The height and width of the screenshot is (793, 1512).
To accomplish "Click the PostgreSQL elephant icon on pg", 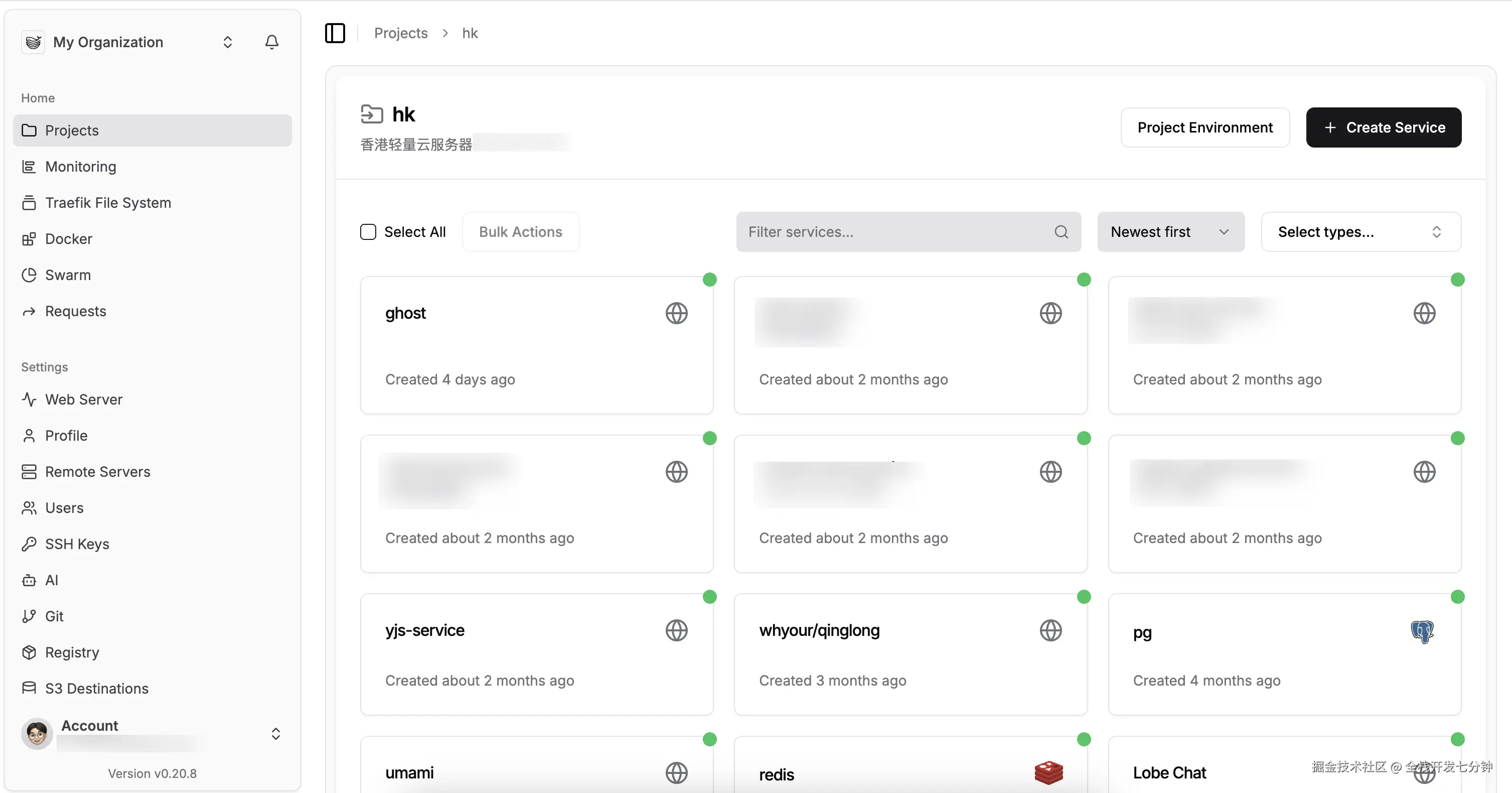I will pyautogui.click(x=1422, y=631).
